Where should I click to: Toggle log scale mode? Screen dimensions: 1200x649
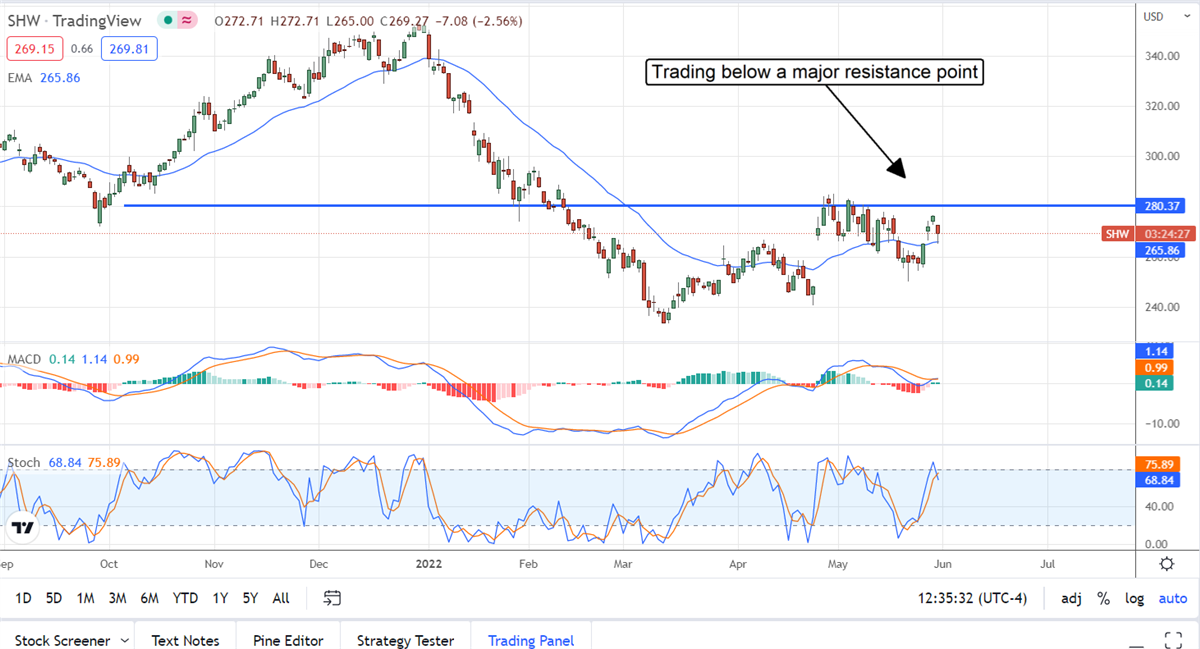[1134, 598]
